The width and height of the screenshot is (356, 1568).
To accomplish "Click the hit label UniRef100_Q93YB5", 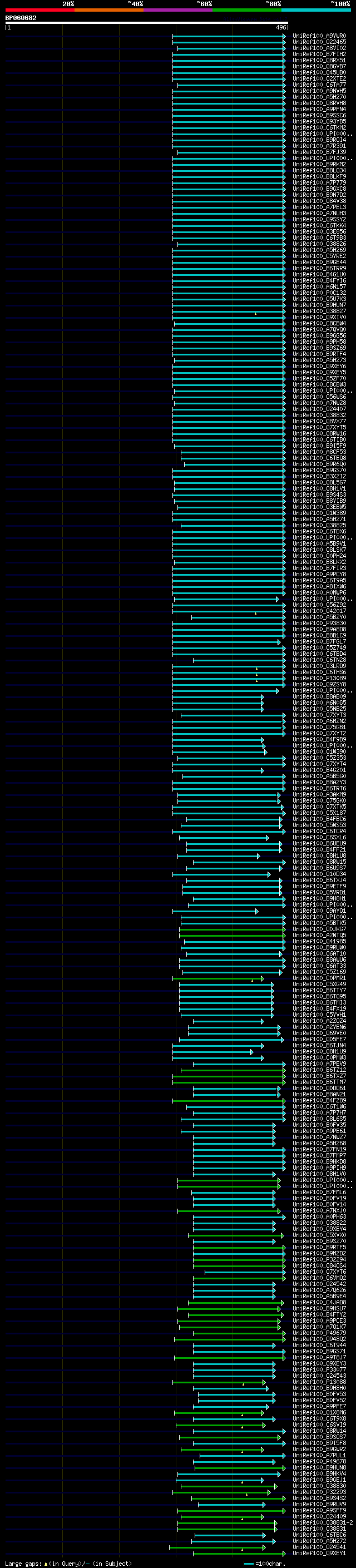I will (x=319, y=121).
